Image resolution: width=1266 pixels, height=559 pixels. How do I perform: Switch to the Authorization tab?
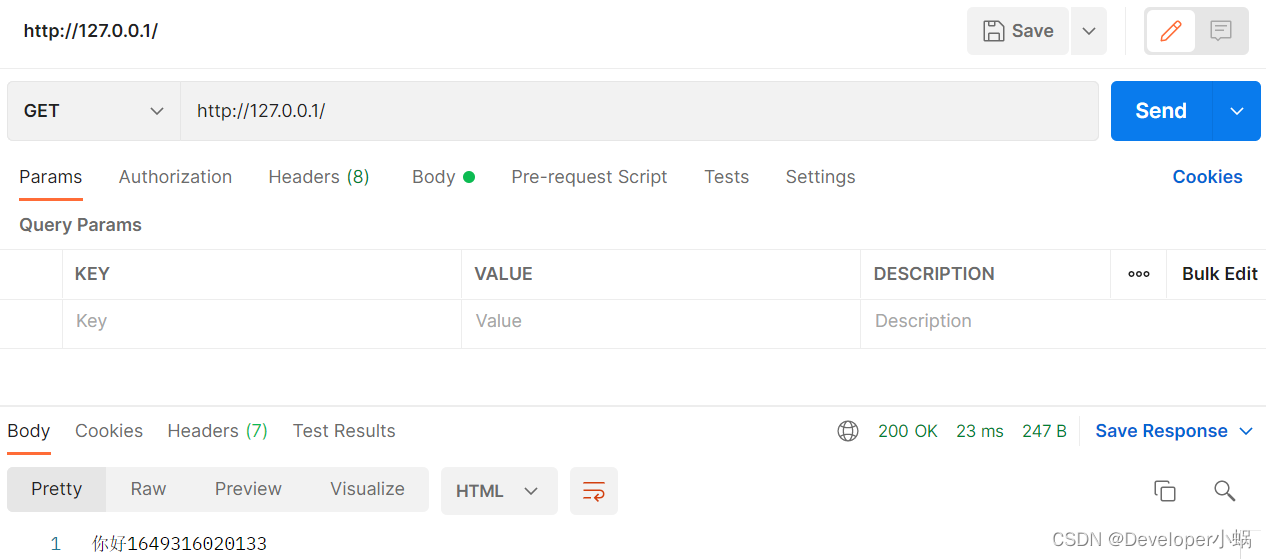pyautogui.click(x=175, y=177)
